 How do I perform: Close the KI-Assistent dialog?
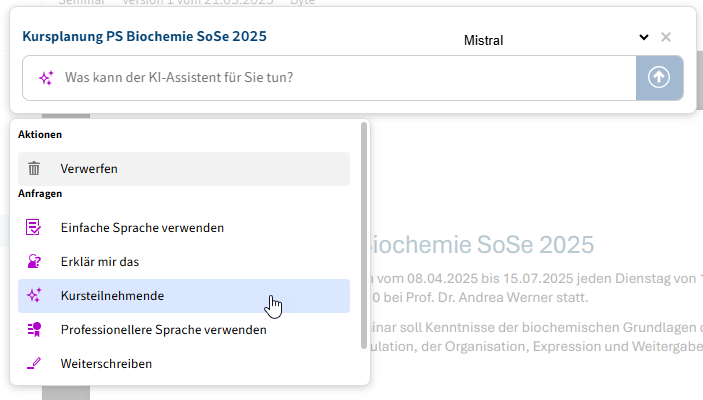tap(666, 37)
